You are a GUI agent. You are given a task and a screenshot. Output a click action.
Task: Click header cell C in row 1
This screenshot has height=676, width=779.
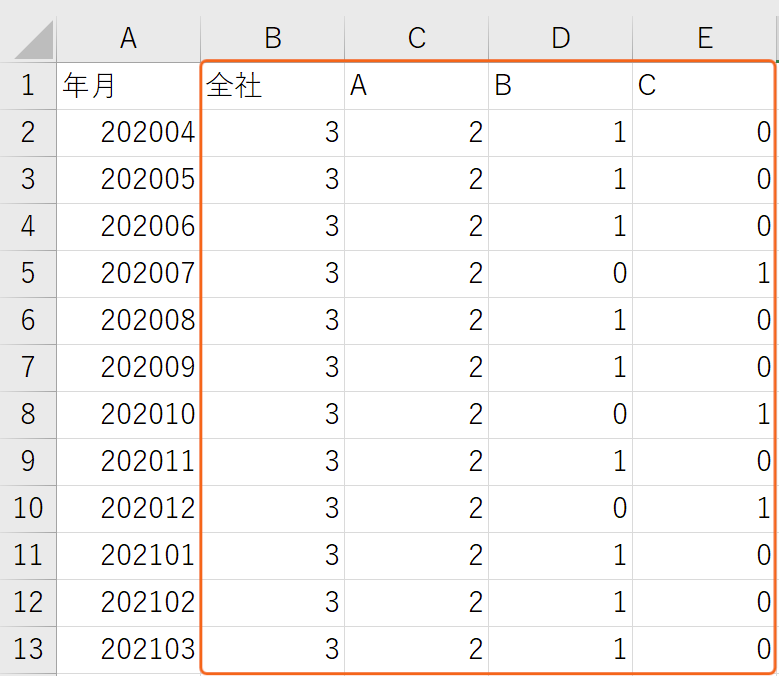[x=705, y=86]
